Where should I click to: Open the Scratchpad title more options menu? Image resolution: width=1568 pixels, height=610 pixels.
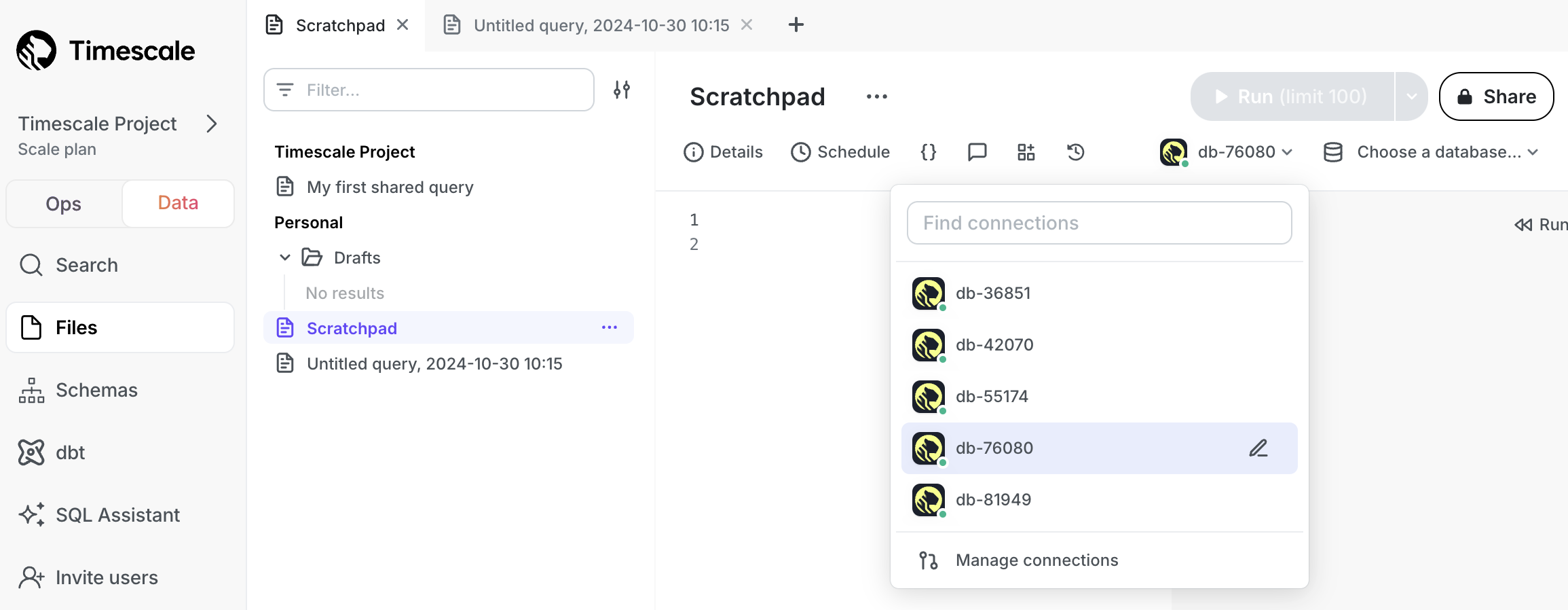876,96
